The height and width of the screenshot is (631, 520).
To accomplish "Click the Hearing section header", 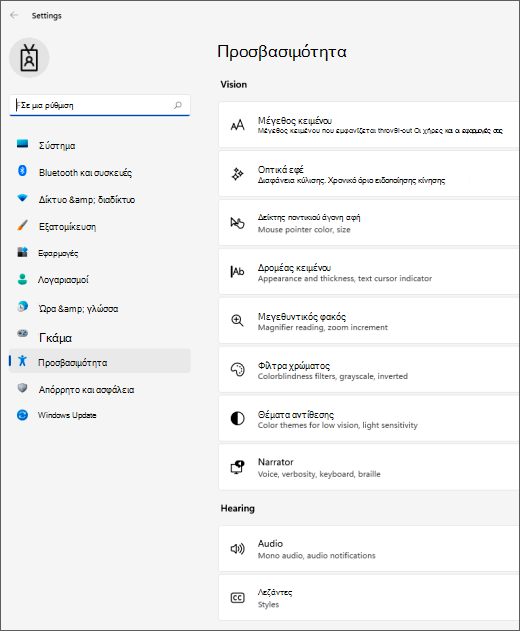I will coord(237,508).
